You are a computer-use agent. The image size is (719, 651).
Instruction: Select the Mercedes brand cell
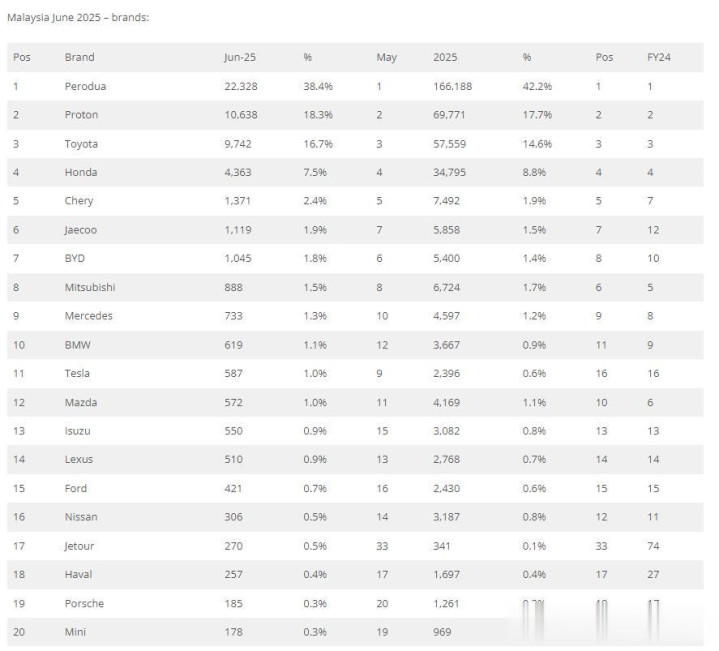pos(88,316)
